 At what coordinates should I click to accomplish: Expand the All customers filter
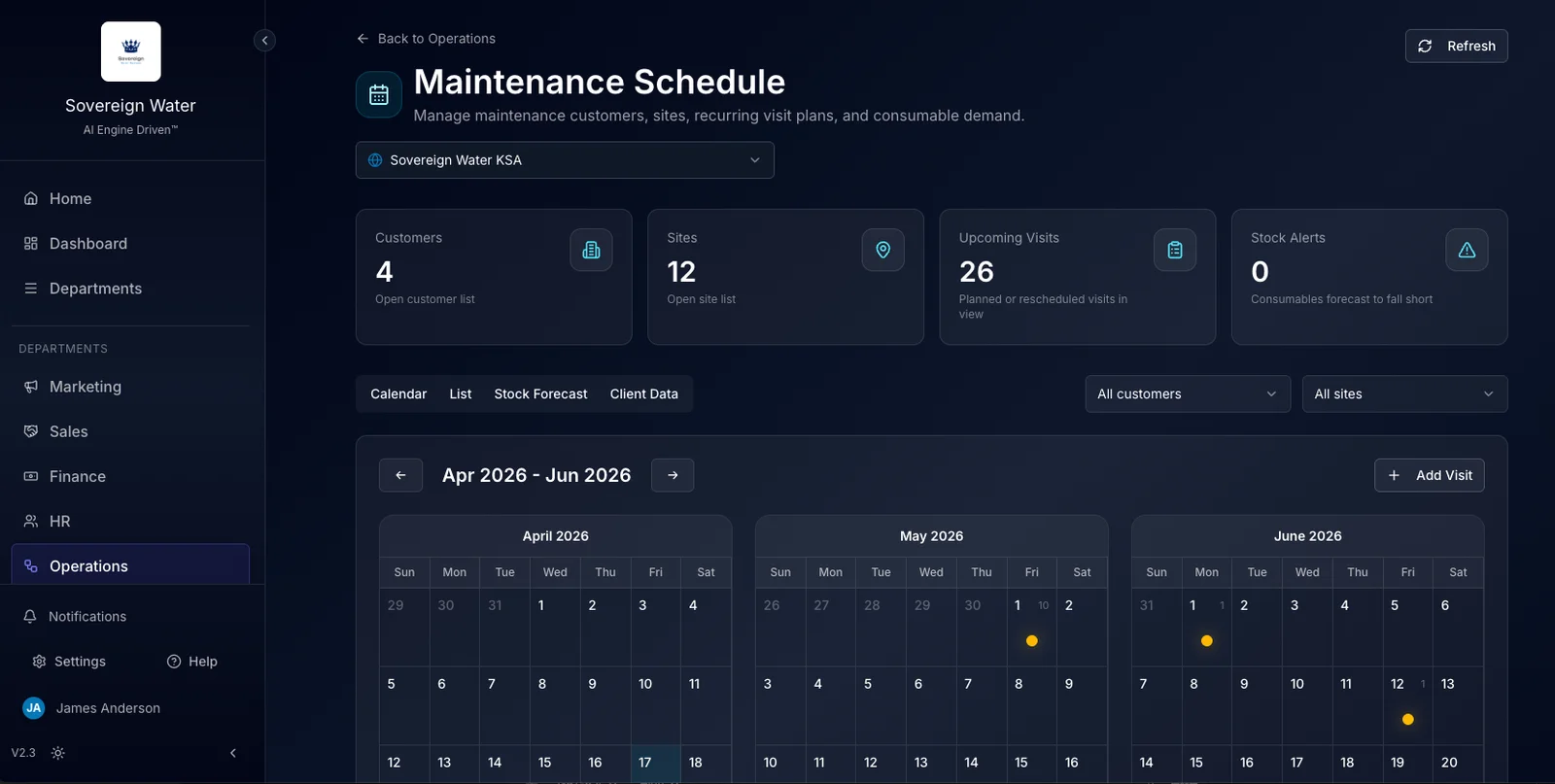(1187, 393)
